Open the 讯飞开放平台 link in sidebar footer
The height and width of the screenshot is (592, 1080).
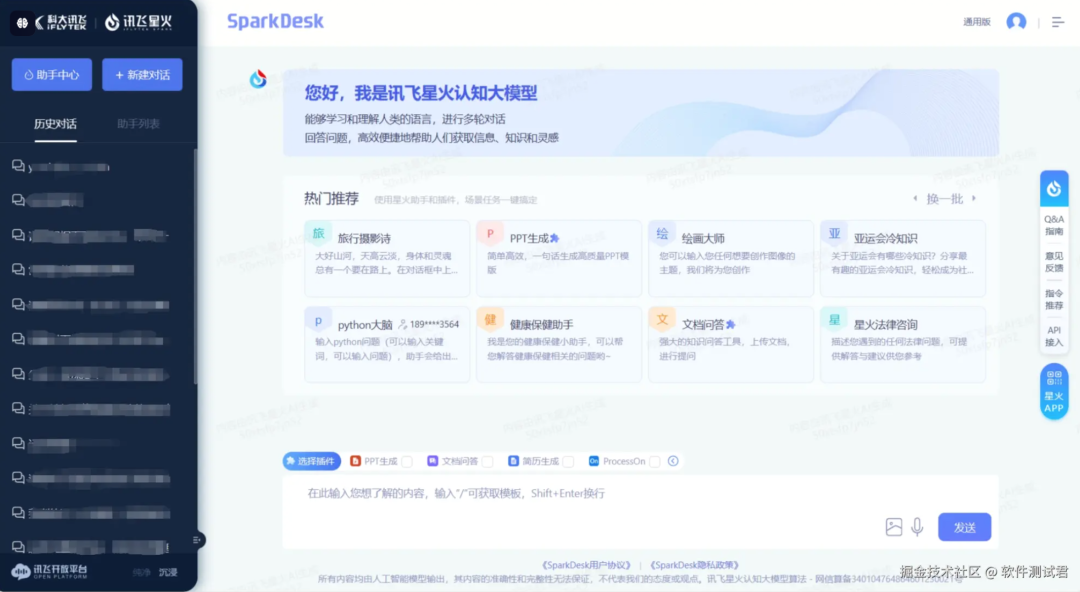pos(50,571)
